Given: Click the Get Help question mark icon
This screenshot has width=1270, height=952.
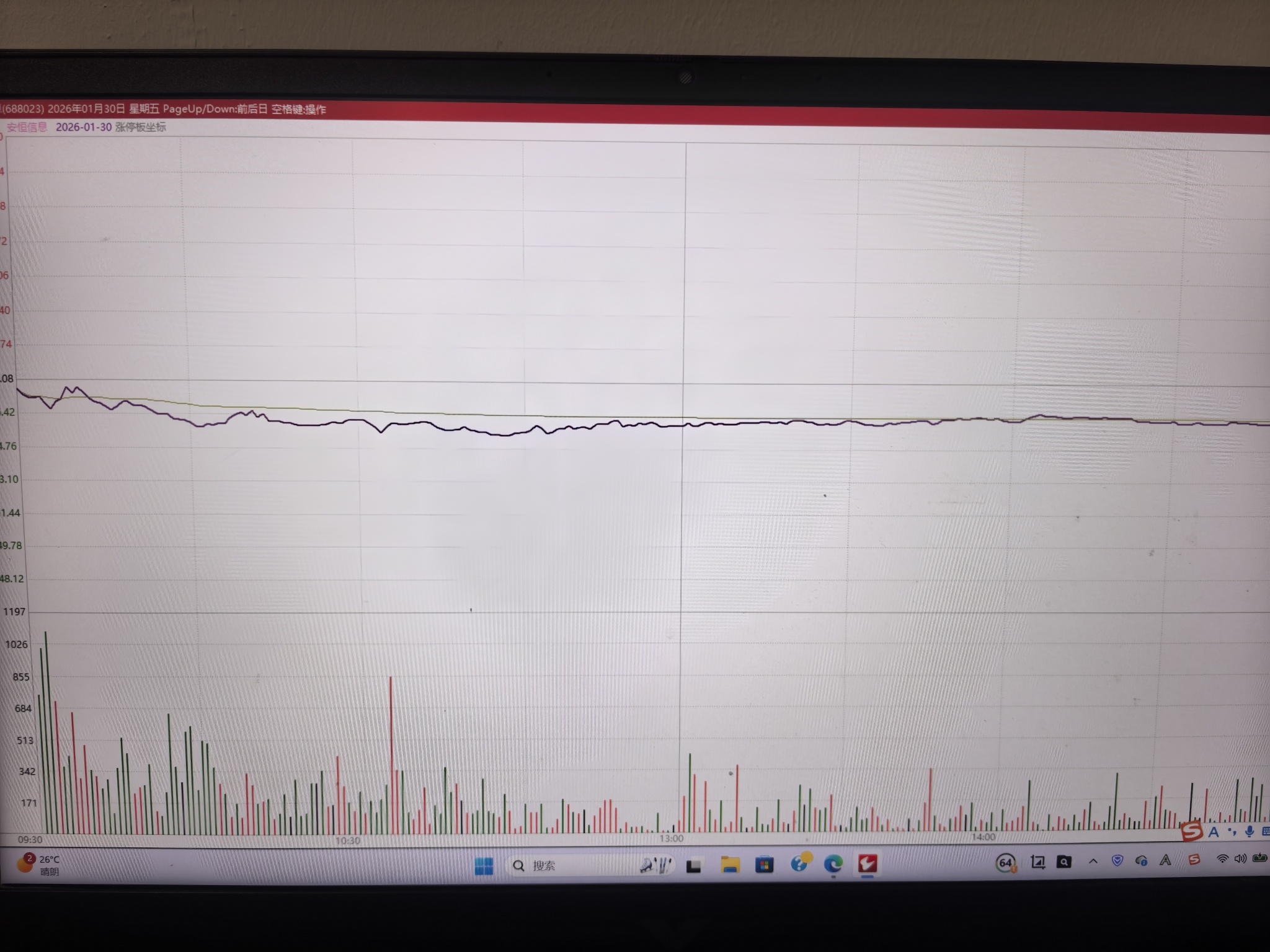Looking at the screenshot, I should coord(800,862).
